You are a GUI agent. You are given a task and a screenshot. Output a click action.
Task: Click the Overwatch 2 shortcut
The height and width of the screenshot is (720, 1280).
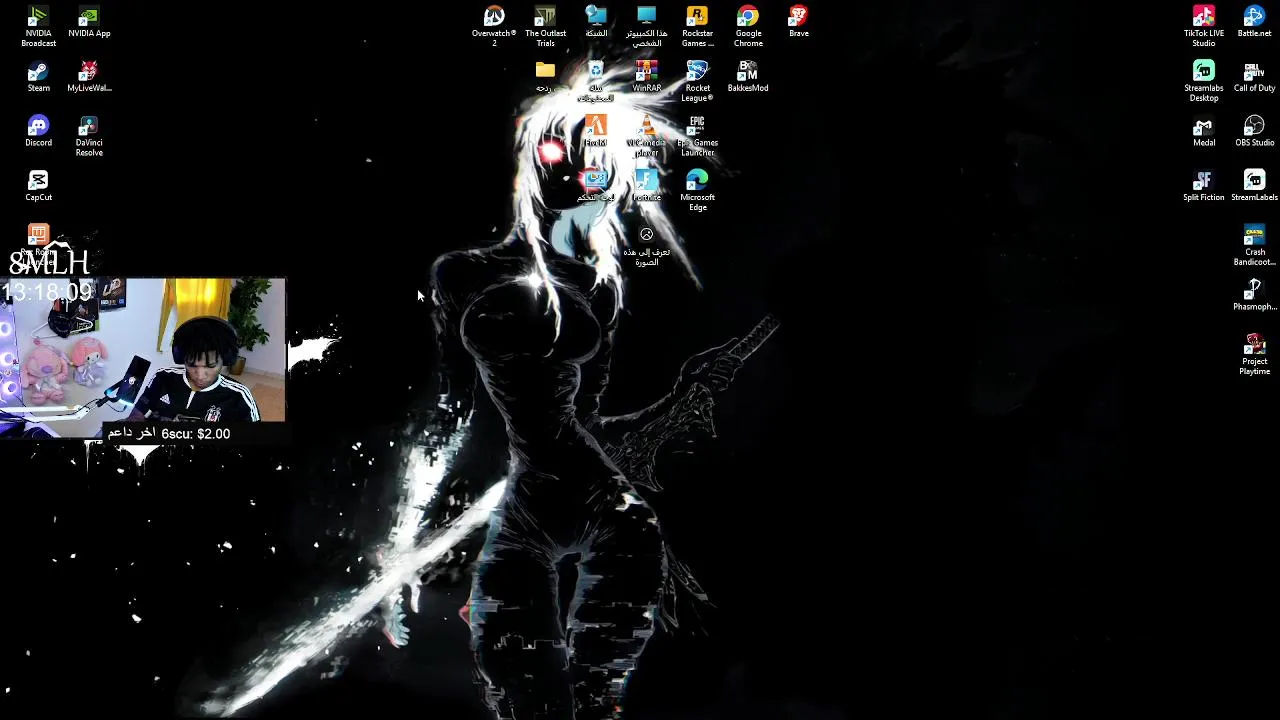494,27
